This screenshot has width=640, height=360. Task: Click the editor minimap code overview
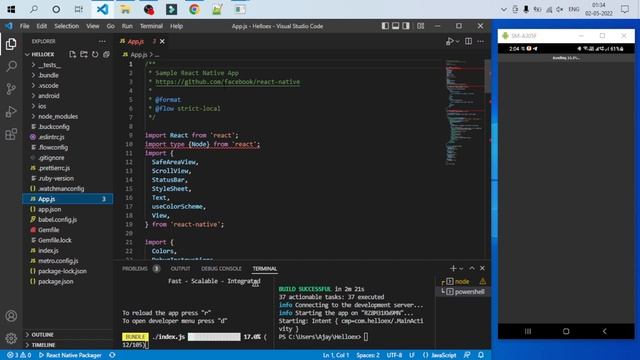464,114
